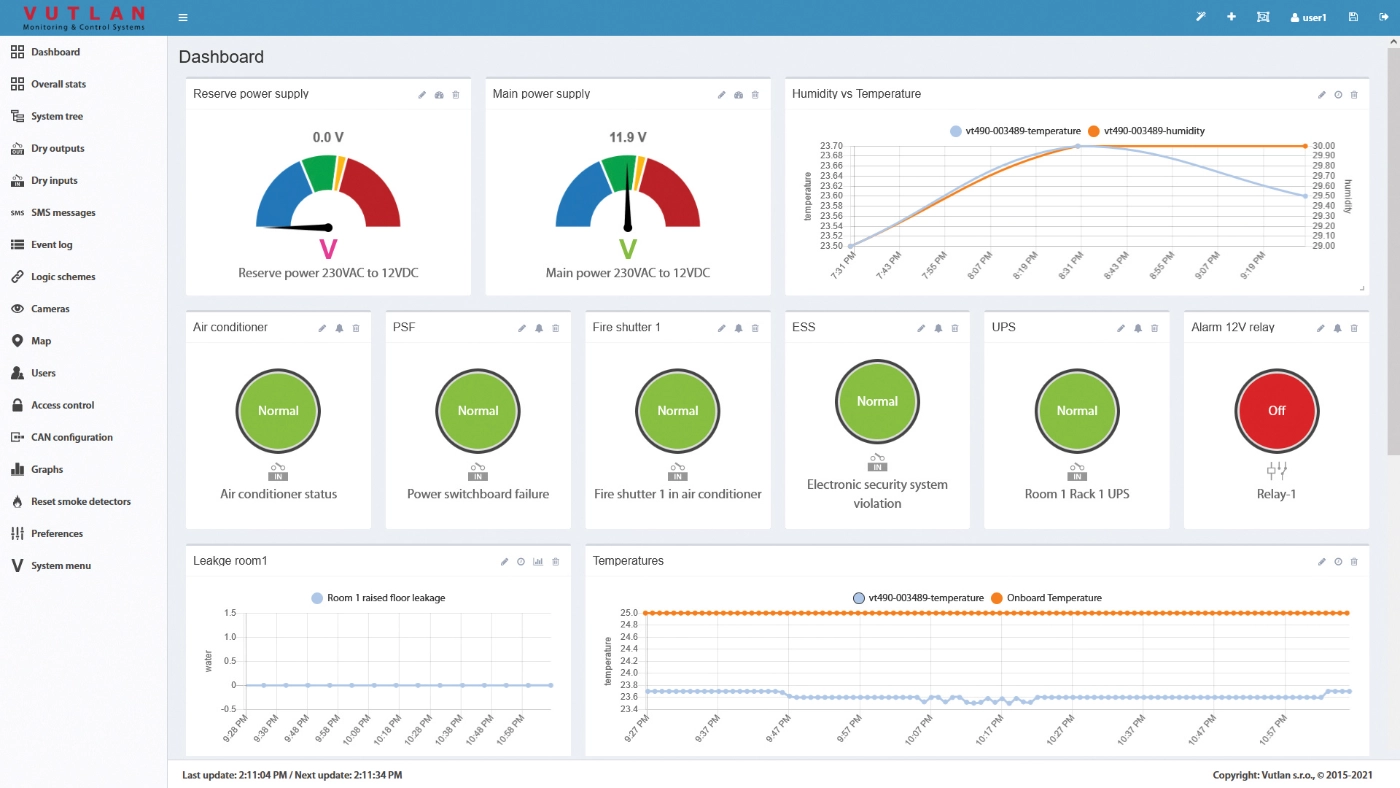Expand the System menu sidebar item

point(60,566)
